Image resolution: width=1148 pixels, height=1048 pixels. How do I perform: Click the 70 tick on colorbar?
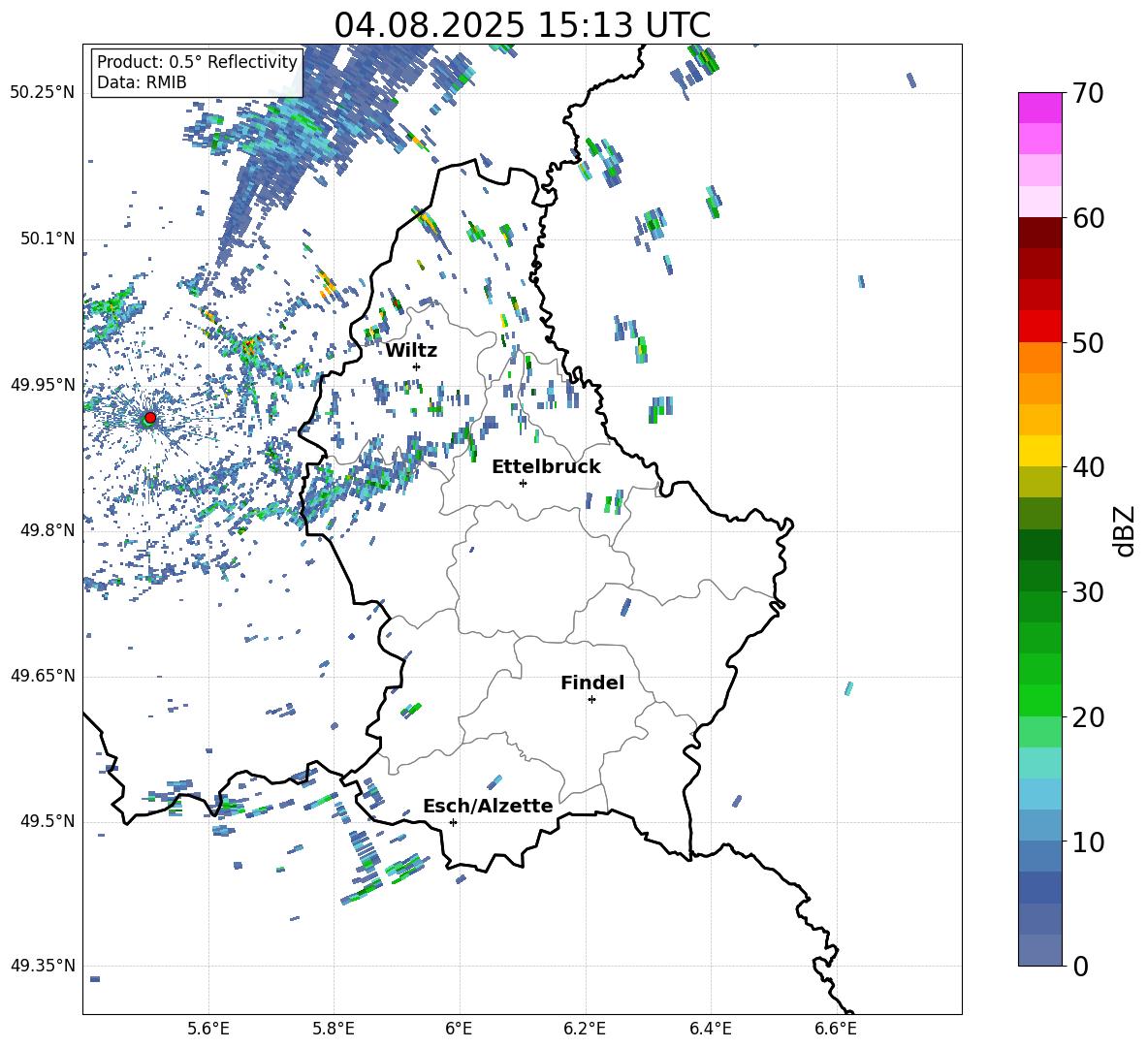(1088, 94)
